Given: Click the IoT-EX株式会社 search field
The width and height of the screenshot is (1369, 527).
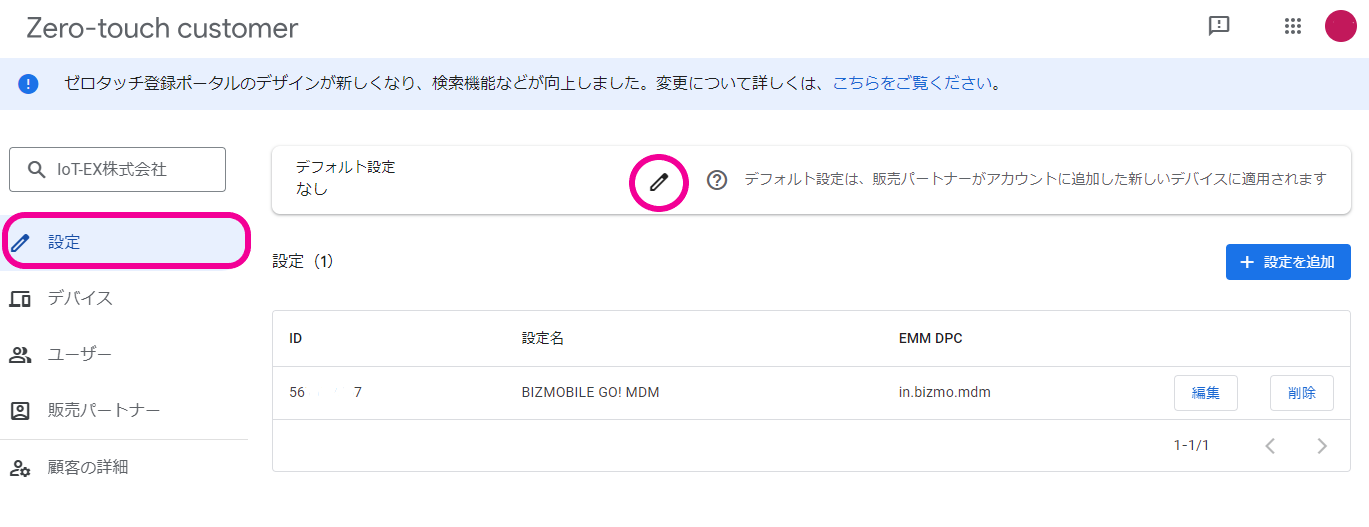Looking at the screenshot, I should (130, 169).
